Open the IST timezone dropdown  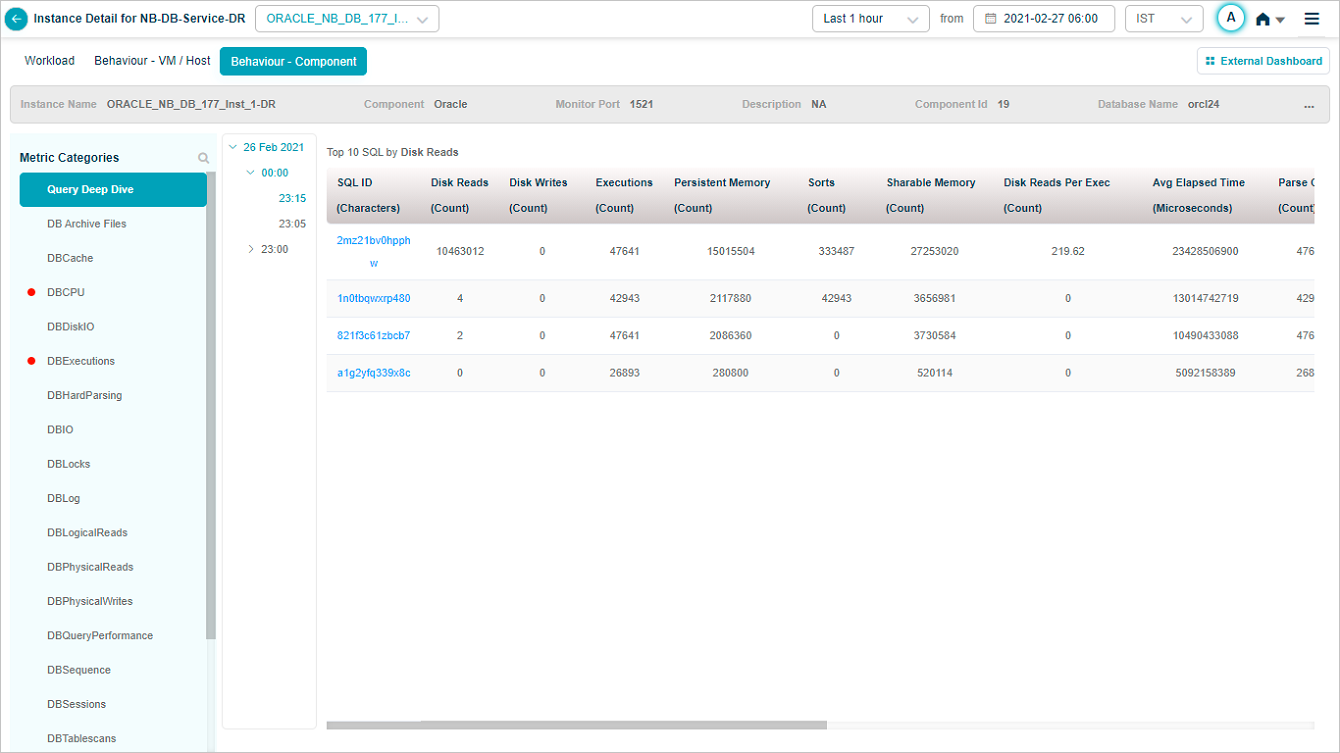pos(1163,19)
